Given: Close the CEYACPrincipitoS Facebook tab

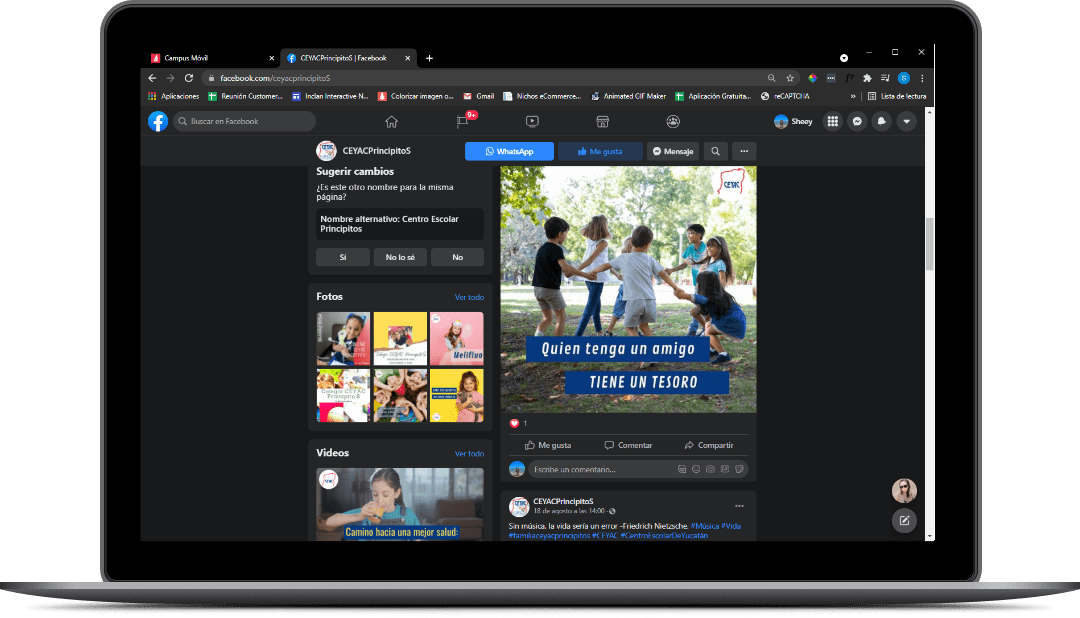Looking at the screenshot, I should click(408, 59).
